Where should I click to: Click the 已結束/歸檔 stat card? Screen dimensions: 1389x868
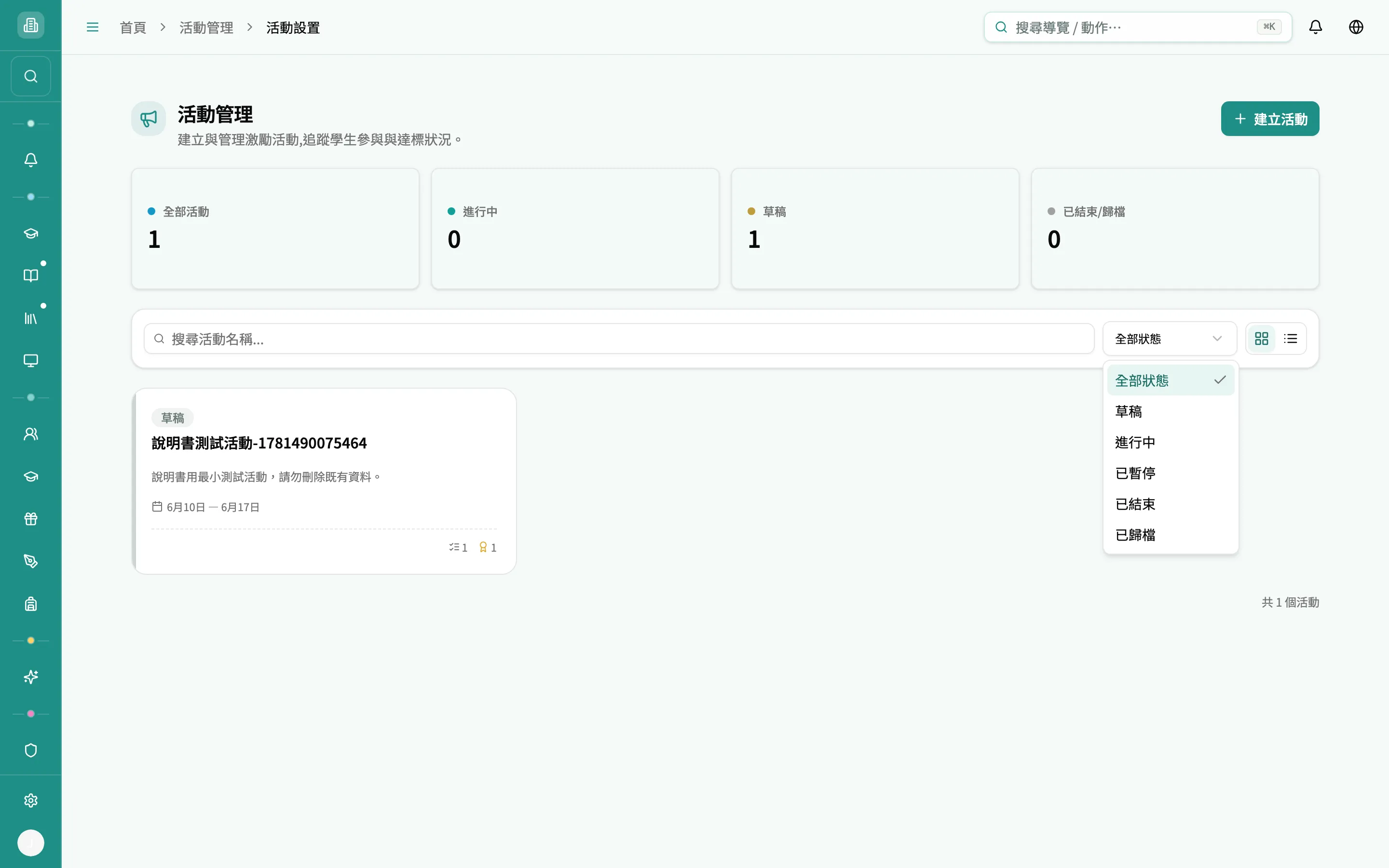click(x=1175, y=229)
